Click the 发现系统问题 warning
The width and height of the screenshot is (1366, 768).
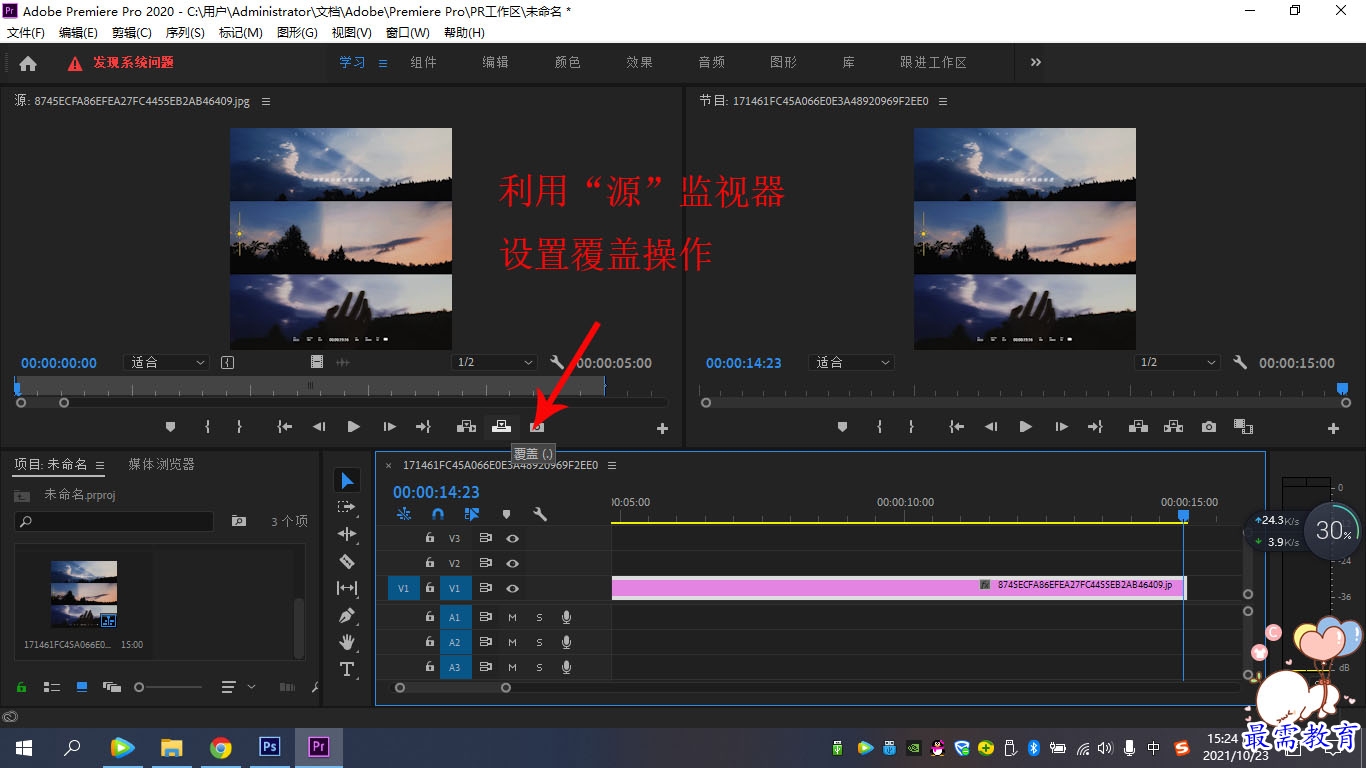(121, 62)
